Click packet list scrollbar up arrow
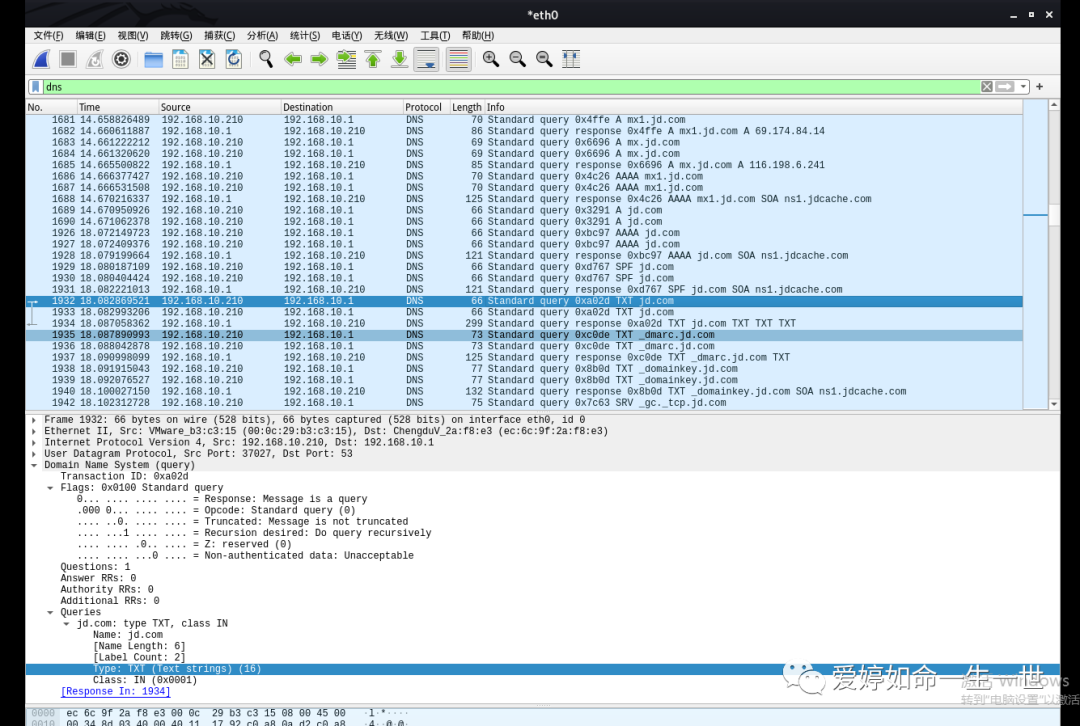Image resolution: width=1080 pixels, height=726 pixels. click(1053, 105)
